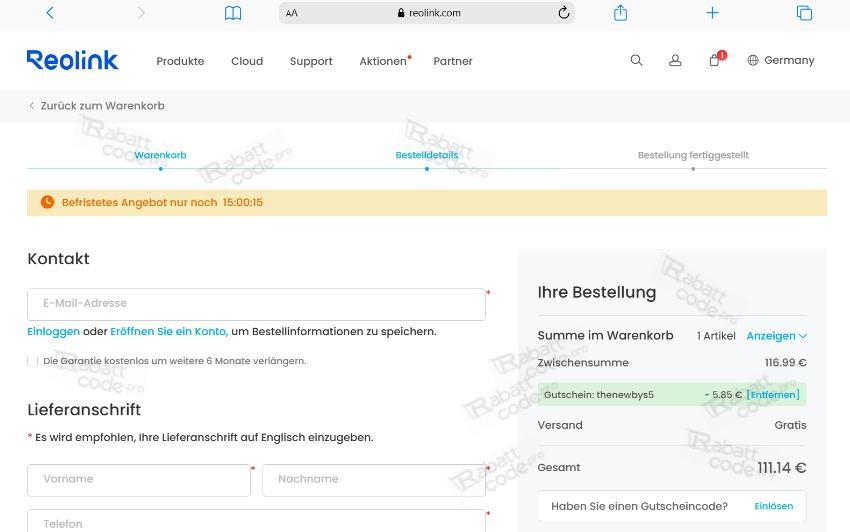Screen dimensions: 850x532
Task: Click the total 111.14 € amount
Action: point(781,467)
